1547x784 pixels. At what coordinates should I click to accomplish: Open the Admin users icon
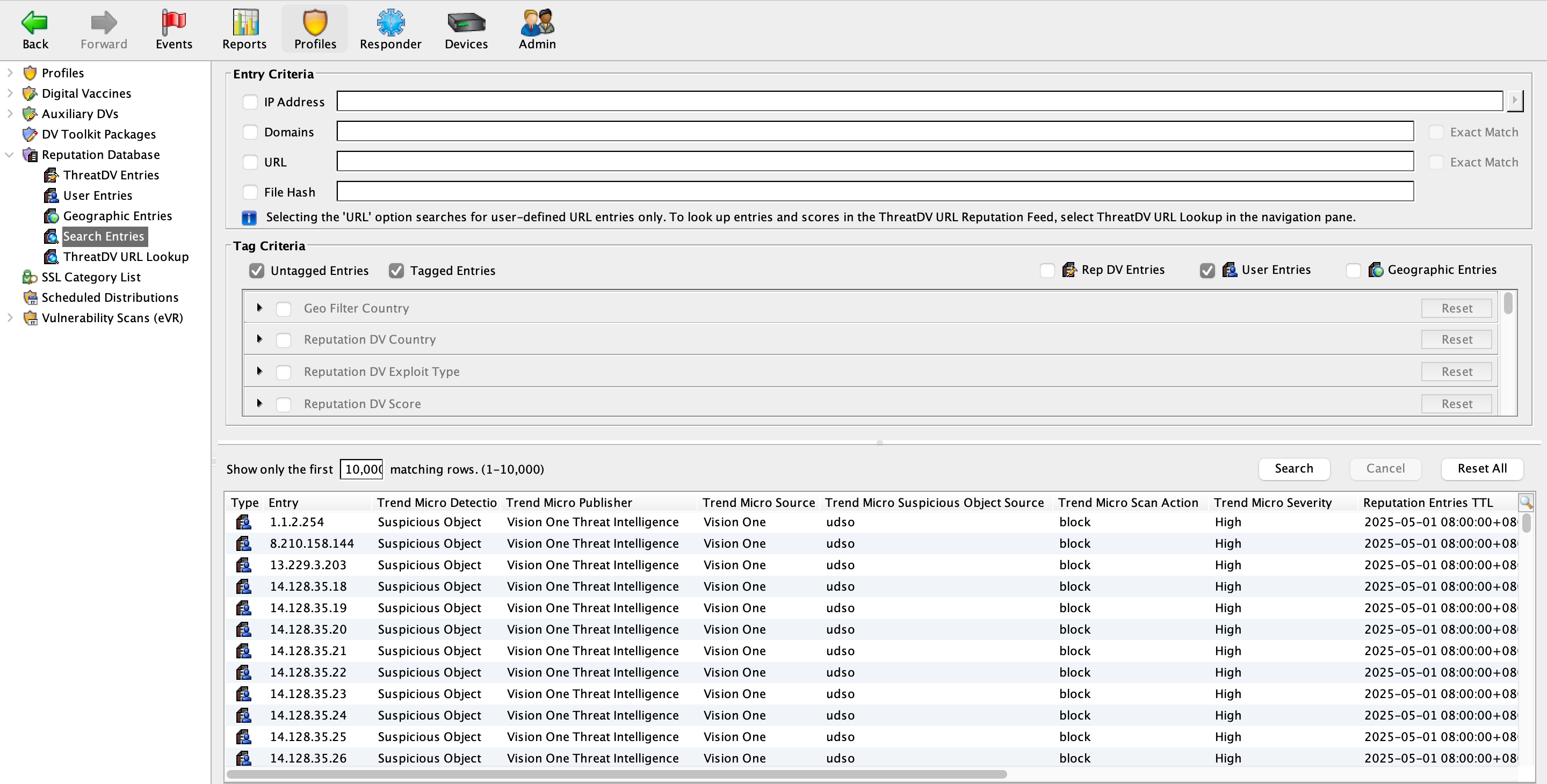tap(537, 23)
